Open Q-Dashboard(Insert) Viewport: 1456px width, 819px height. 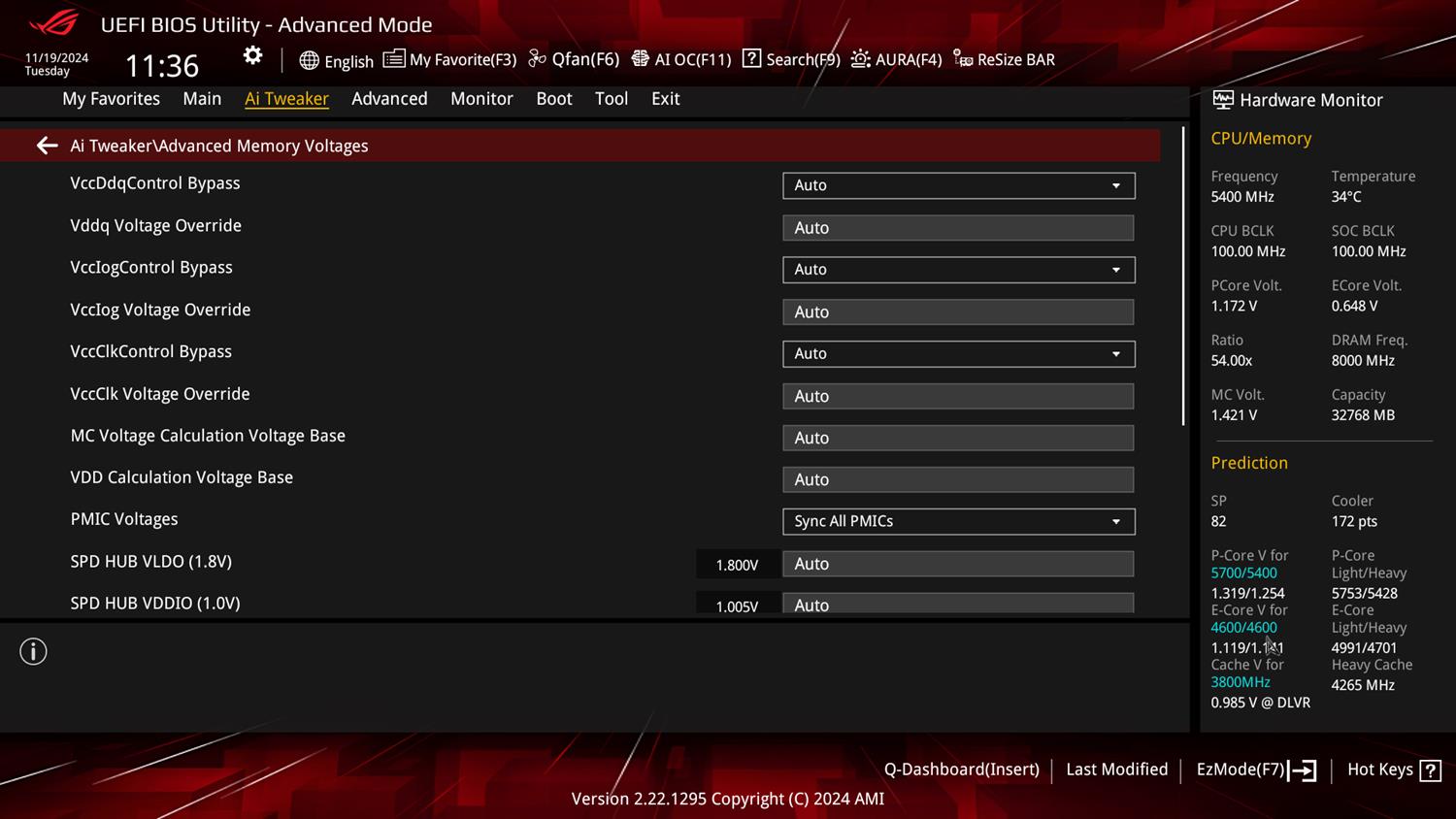(961, 770)
